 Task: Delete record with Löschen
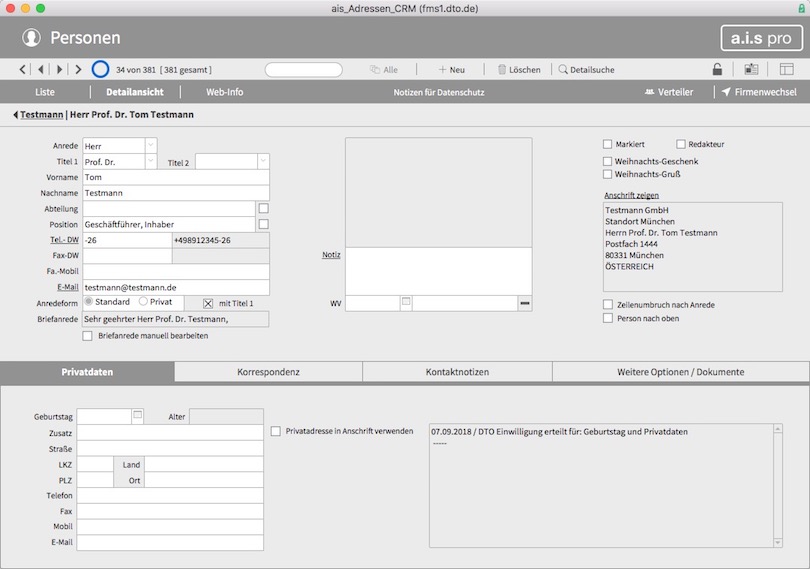coord(519,70)
